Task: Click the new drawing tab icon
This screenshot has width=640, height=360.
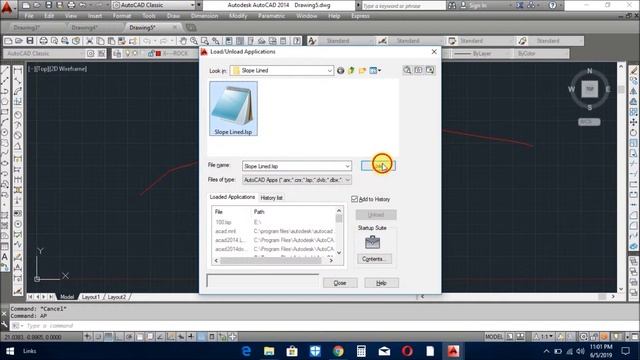Action: click(x=191, y=28)
